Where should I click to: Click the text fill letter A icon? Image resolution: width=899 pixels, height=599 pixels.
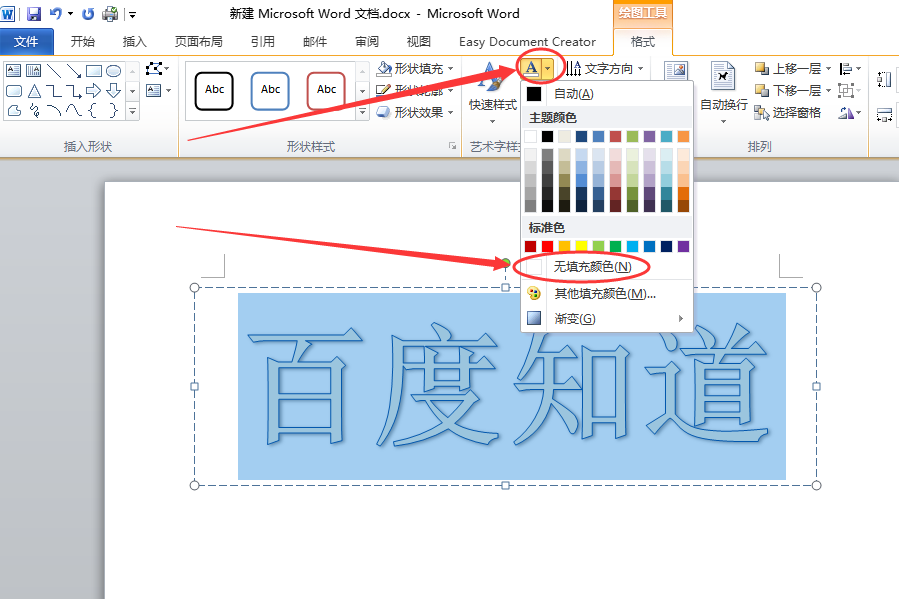click(531, 69)
